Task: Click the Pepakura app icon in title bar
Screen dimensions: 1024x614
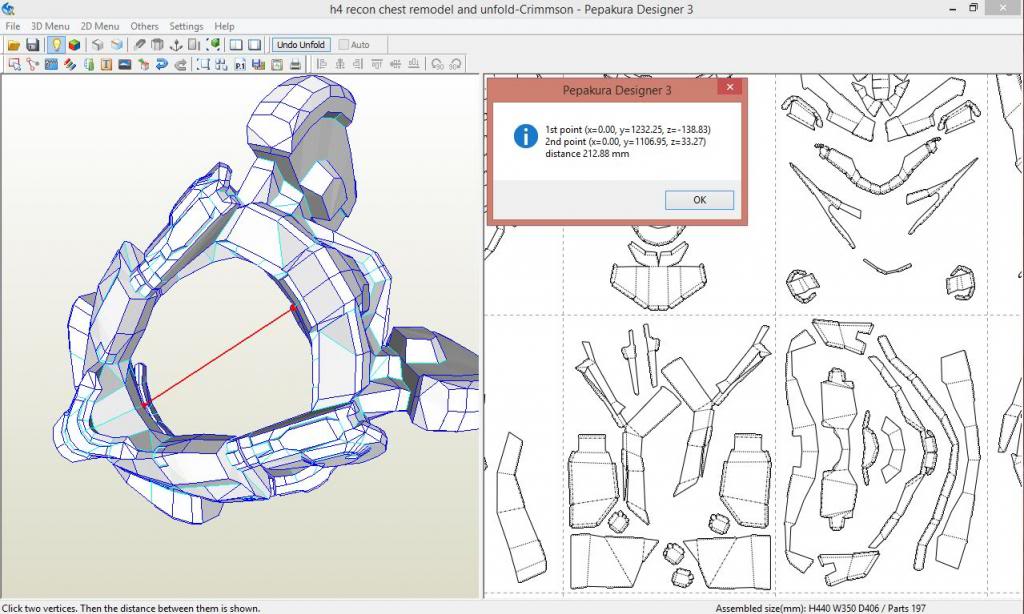Action: pyautogui.click(x=8, y=8)
